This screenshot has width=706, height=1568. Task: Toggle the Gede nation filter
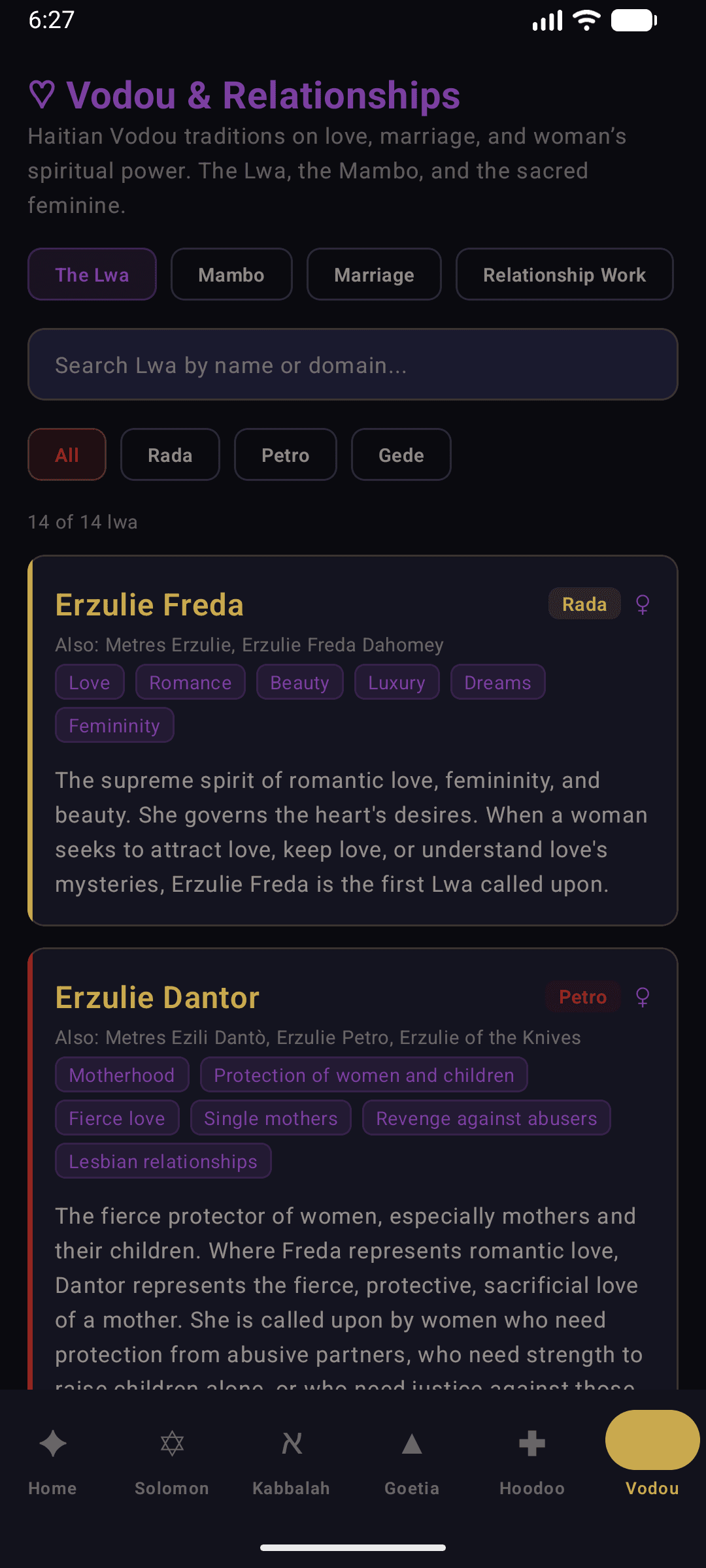401,455
